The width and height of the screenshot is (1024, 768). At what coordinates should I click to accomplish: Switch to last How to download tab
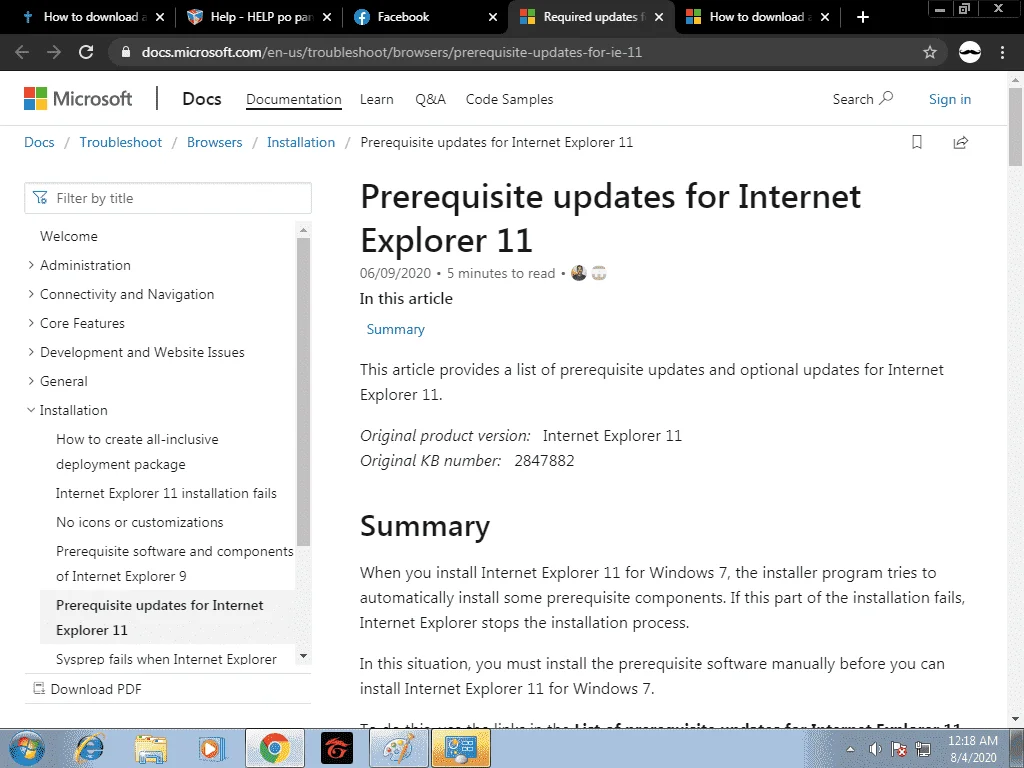point(759,17)
